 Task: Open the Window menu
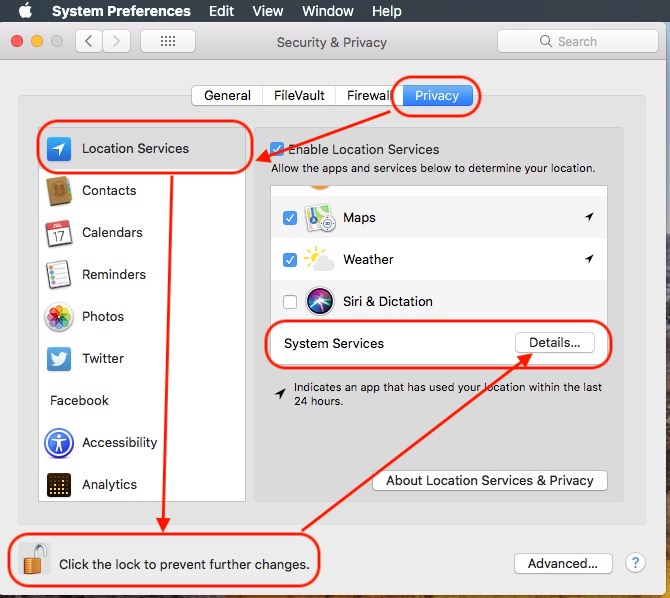(x=328, y=11)
